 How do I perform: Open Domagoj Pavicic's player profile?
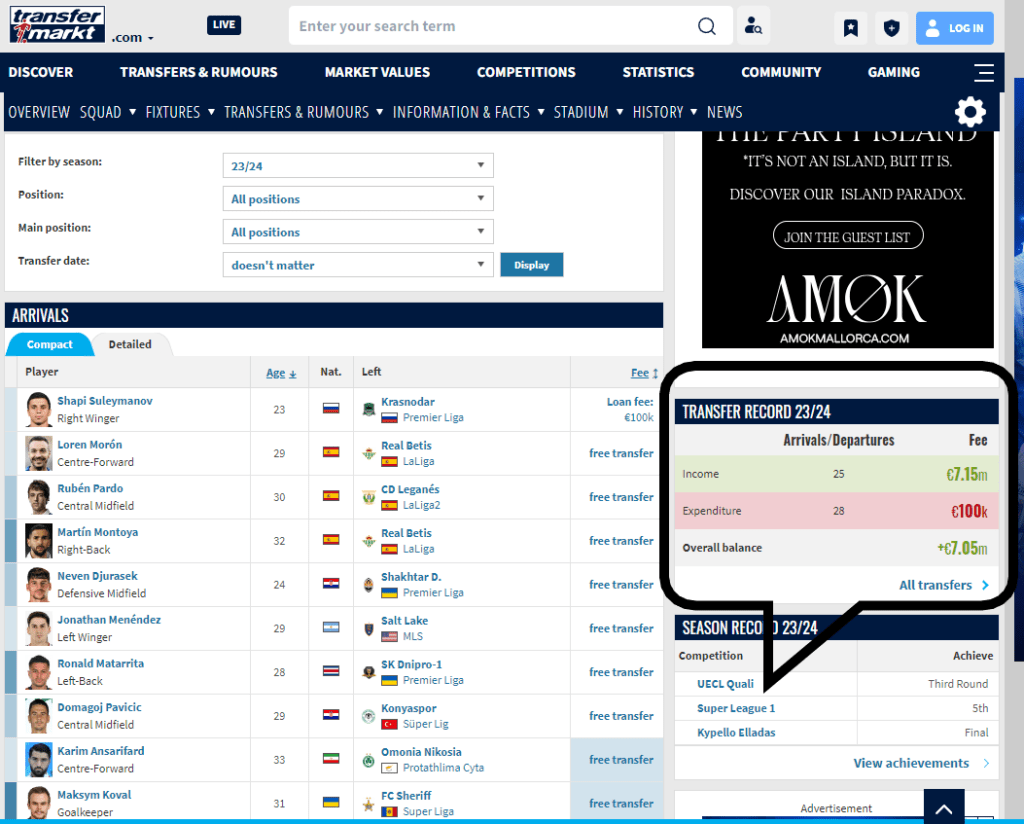[99, 707]
